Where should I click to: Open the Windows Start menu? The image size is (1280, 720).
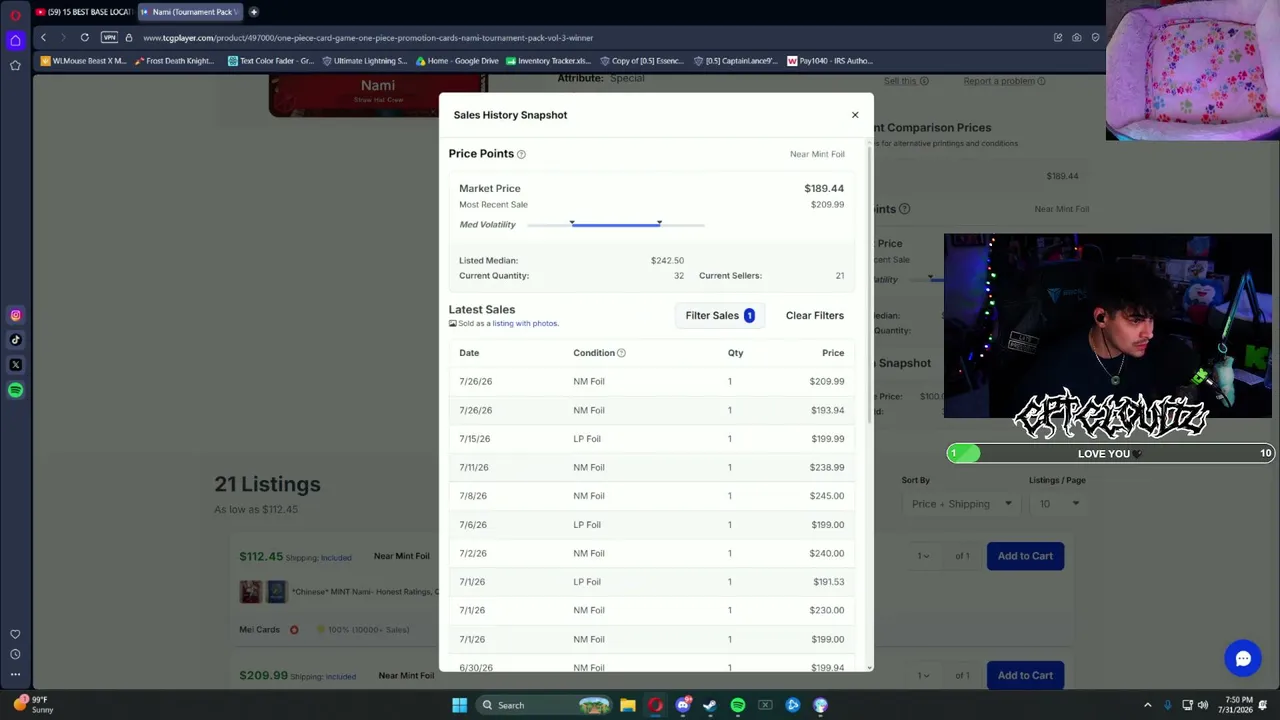pyautogui.click(x=459, y=705)
